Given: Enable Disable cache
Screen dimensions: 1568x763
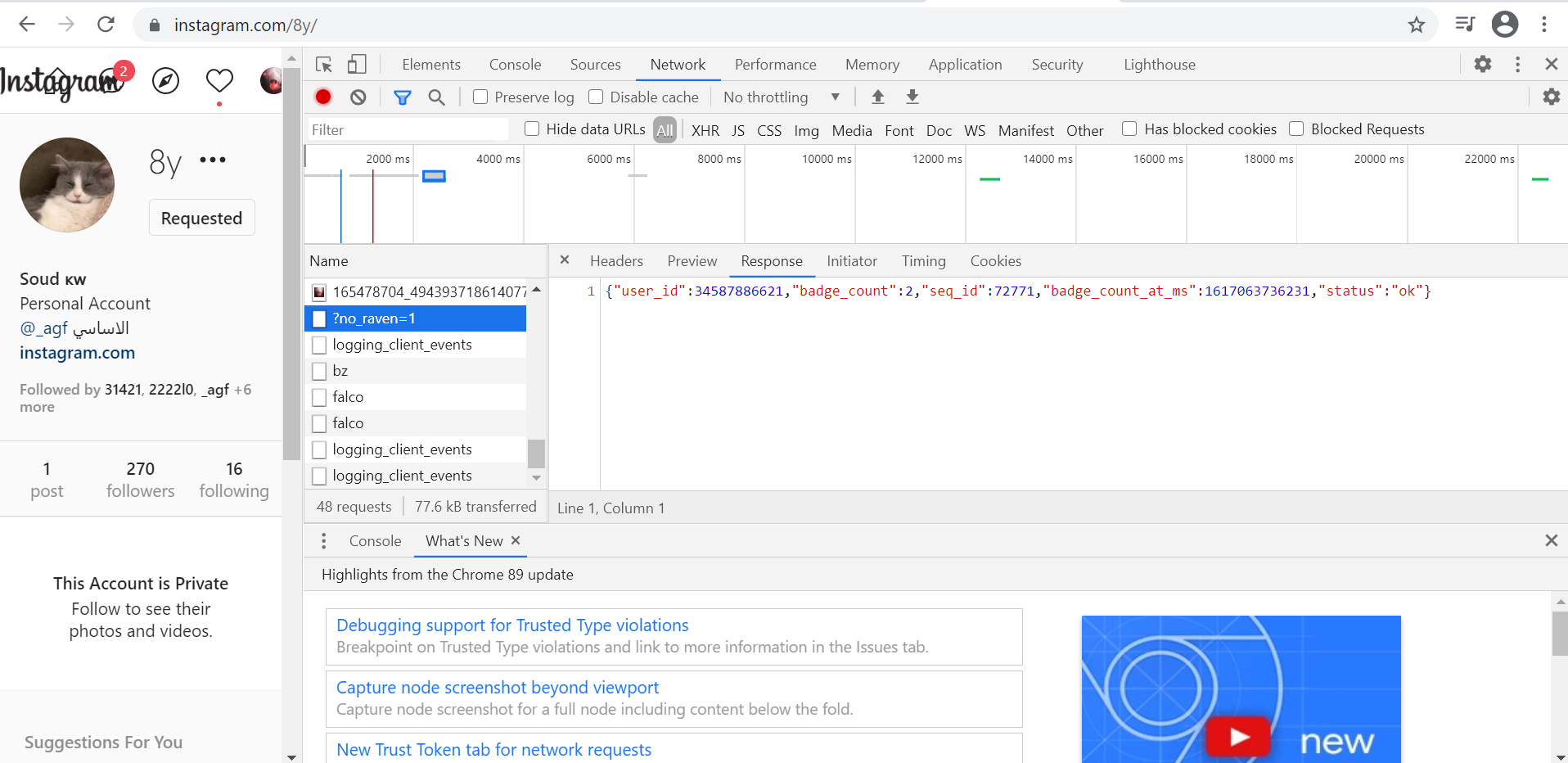Looking at the screenshot, I should [x=596, y=97].
